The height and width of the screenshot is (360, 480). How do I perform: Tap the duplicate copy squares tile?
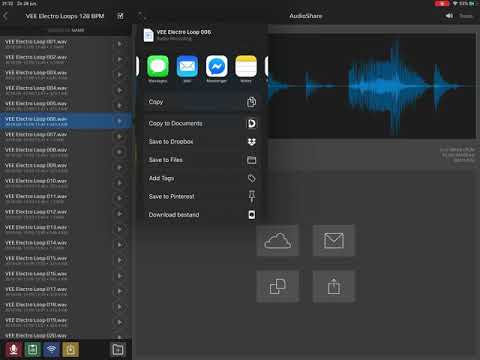point(277,286)
